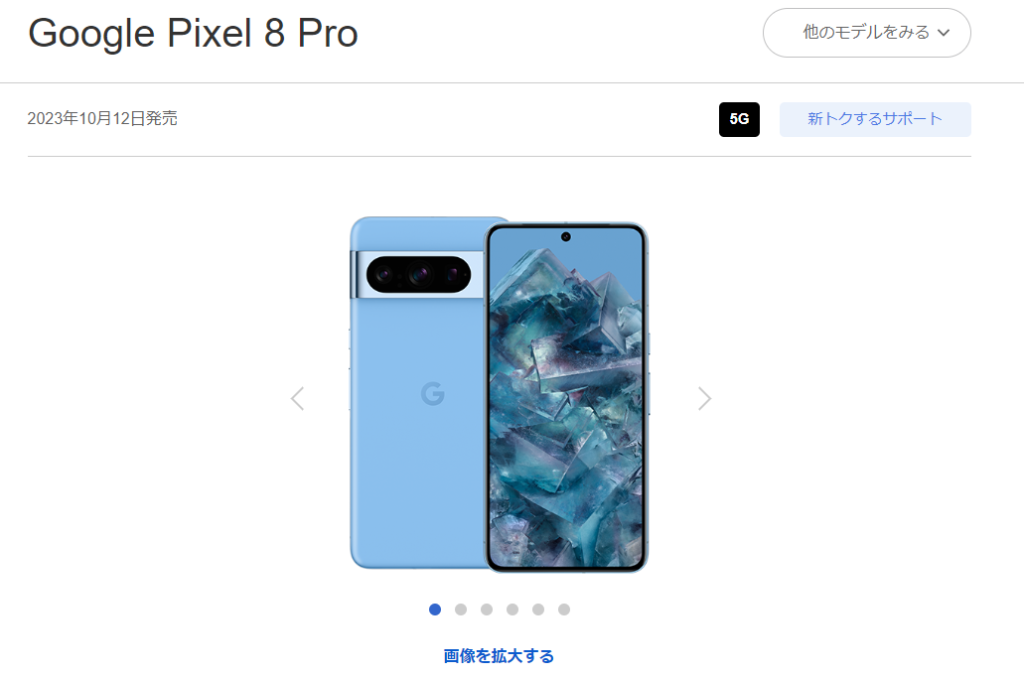Jump to the fourth carousel dot
1024x677 pixels.
512,609
